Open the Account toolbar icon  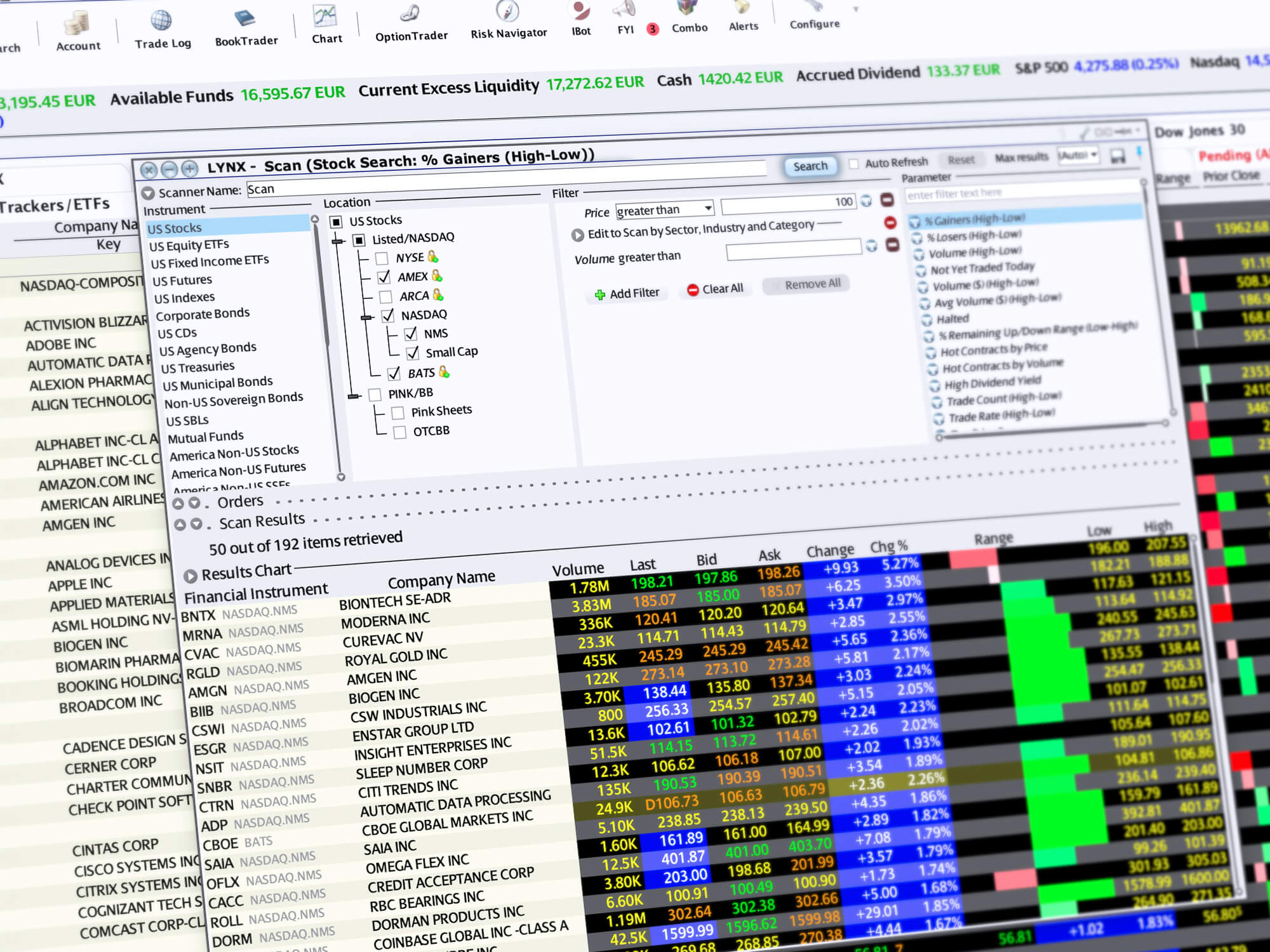point(77,31)
